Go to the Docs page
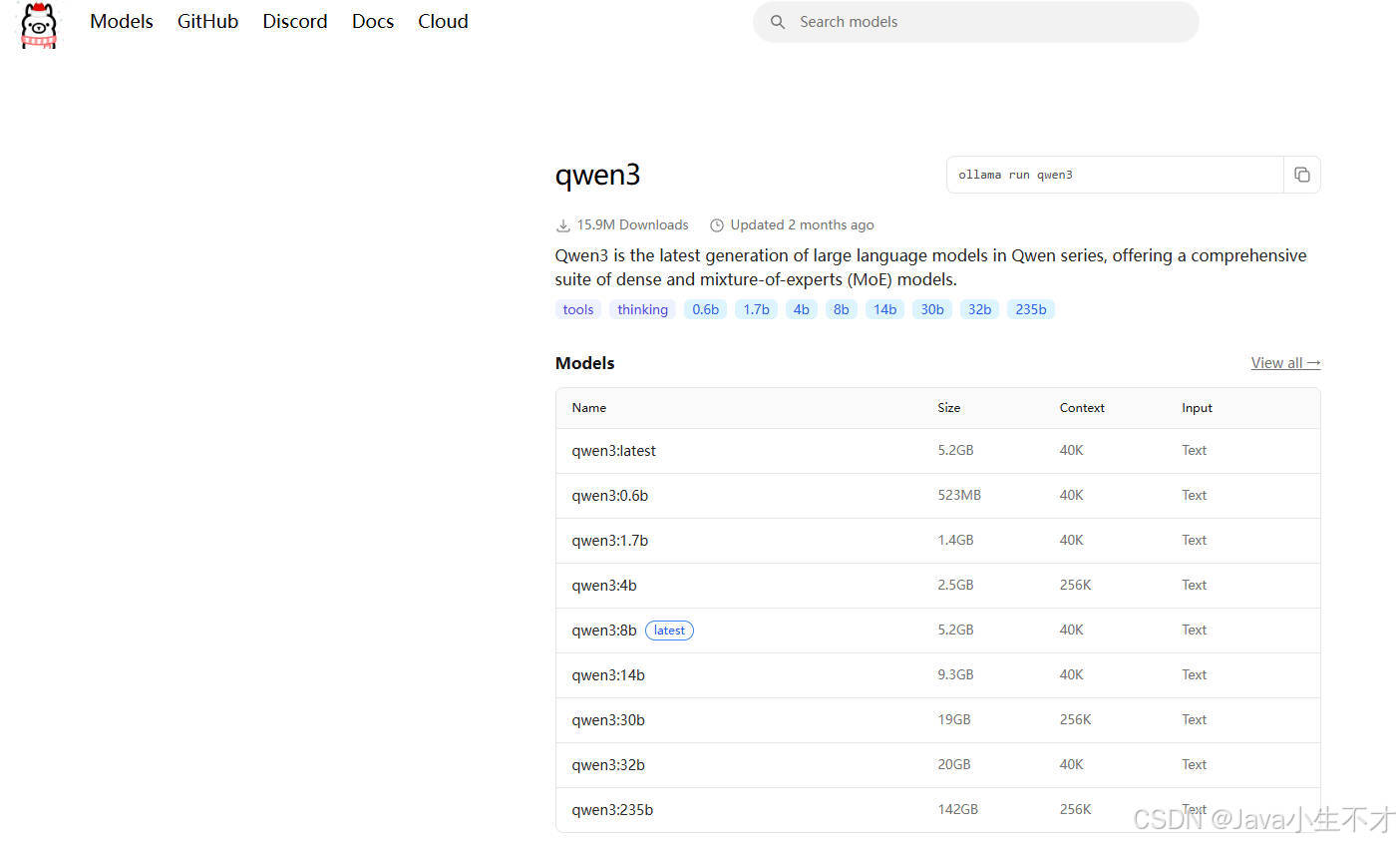 pos(373,21)
